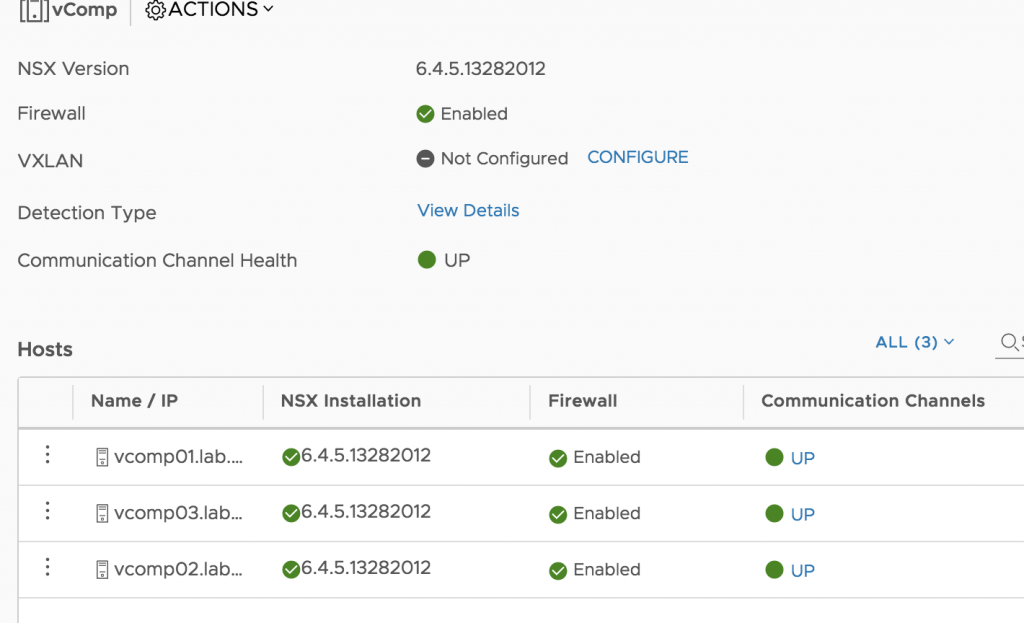Click the UP channel link for vcomp01
The image size is (1024, 623).
(x=803, y=458)
